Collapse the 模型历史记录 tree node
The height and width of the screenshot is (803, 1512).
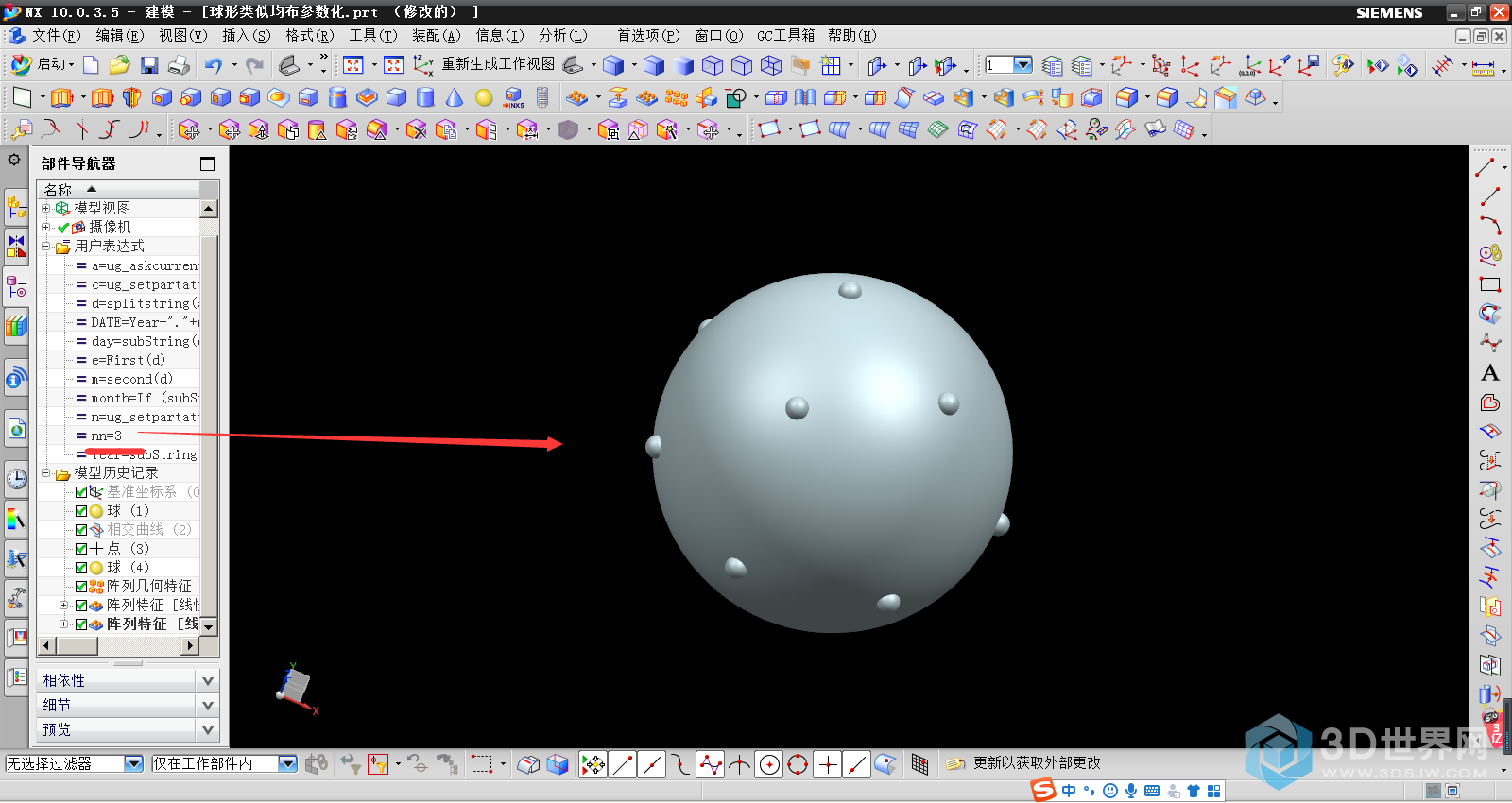pos(45,472)
